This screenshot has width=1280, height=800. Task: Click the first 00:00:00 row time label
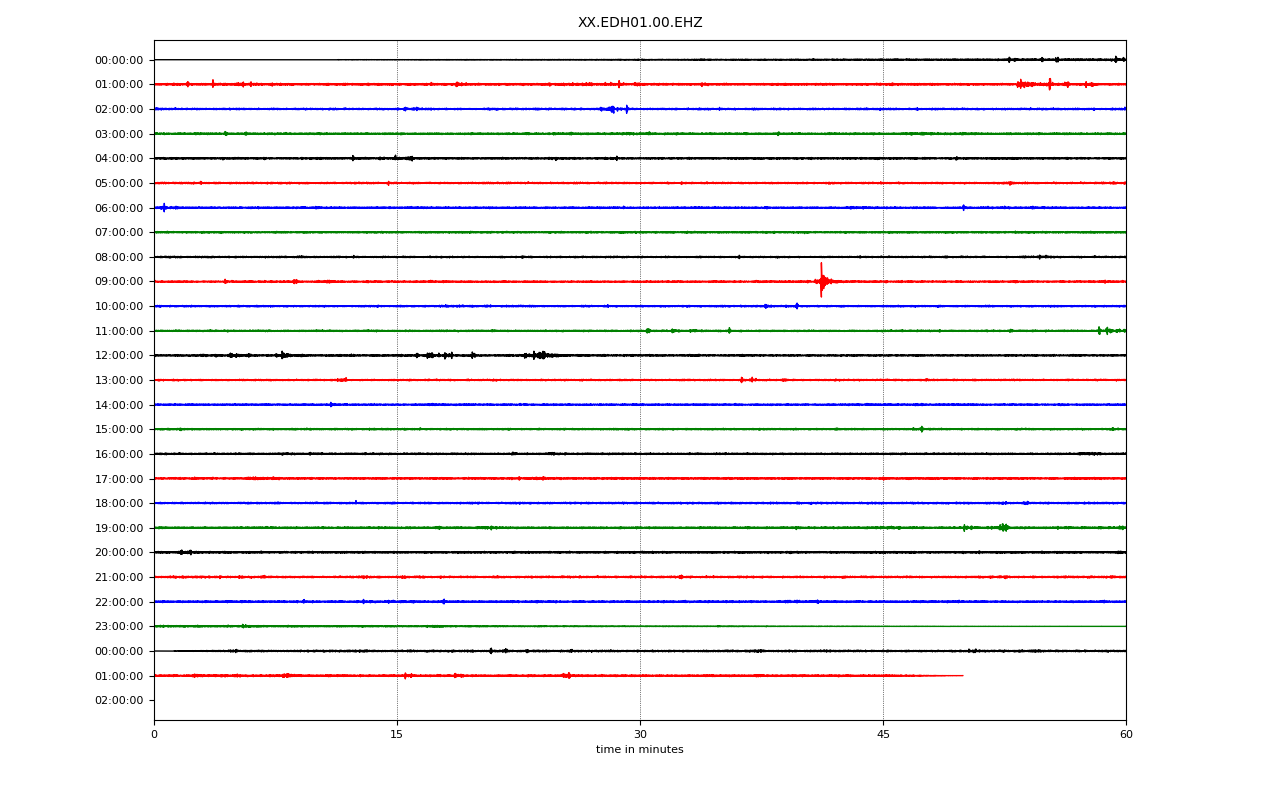pyautogui.click(x=119, y=60)
